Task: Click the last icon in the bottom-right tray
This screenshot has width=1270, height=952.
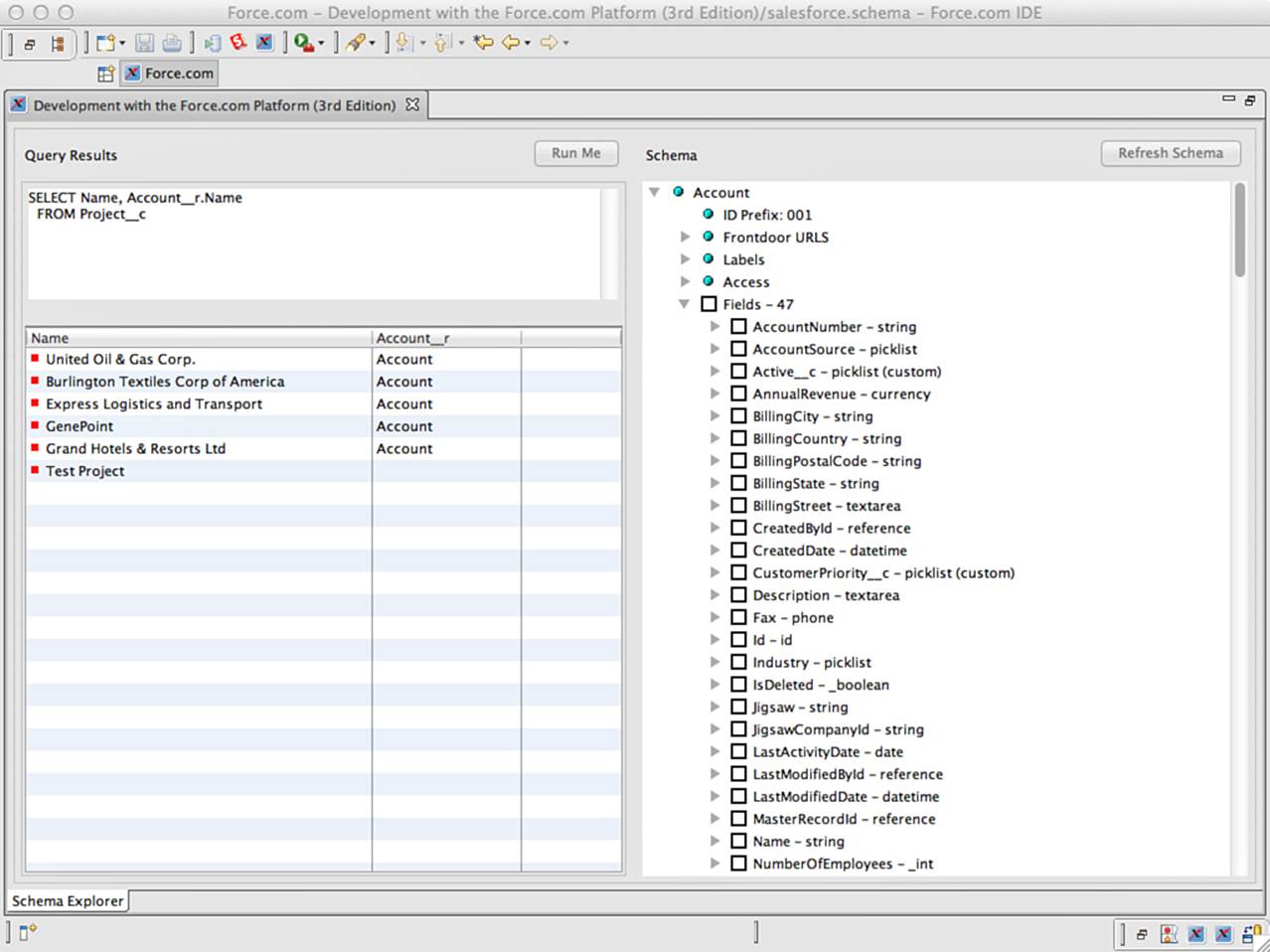Action: pos(1252,934)
